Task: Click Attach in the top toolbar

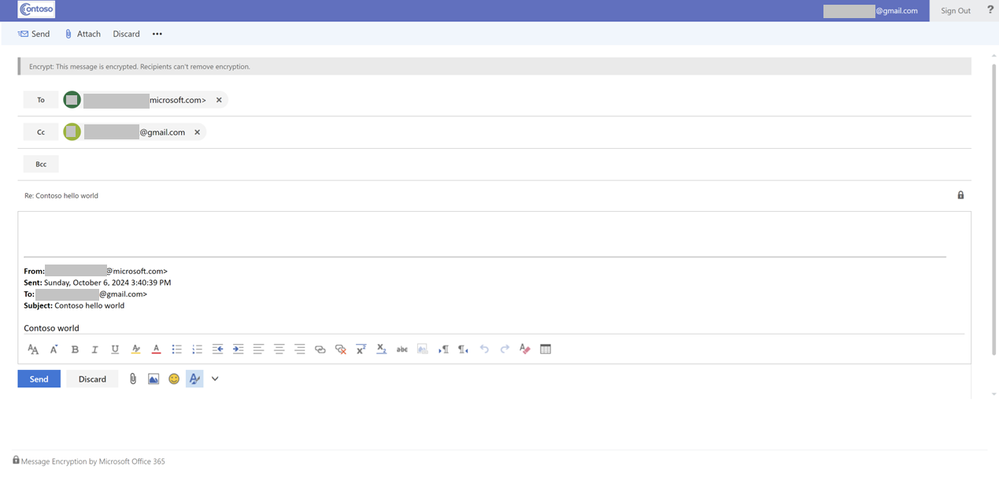Action: pos(83,34)
